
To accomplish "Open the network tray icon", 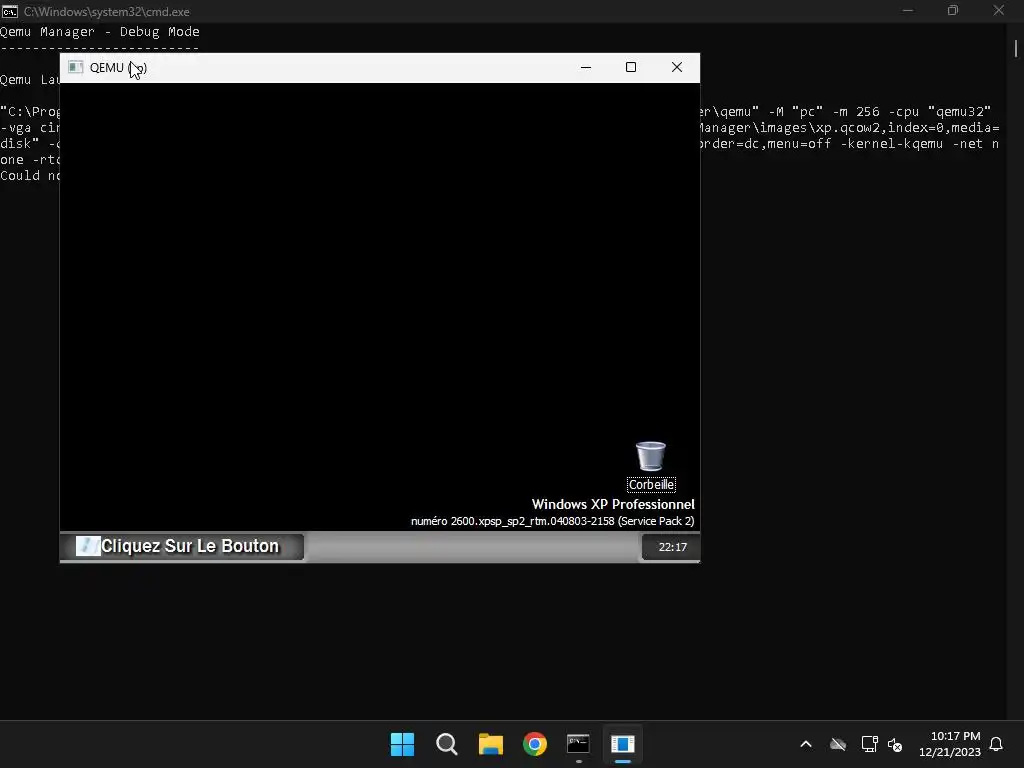I will [x=869, y=744].
